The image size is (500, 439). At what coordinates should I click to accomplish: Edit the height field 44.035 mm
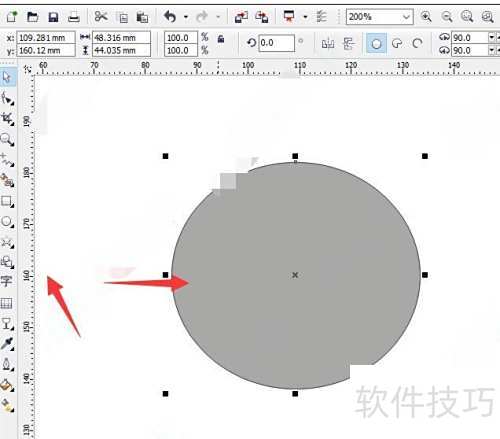click(x=121, y=50)
